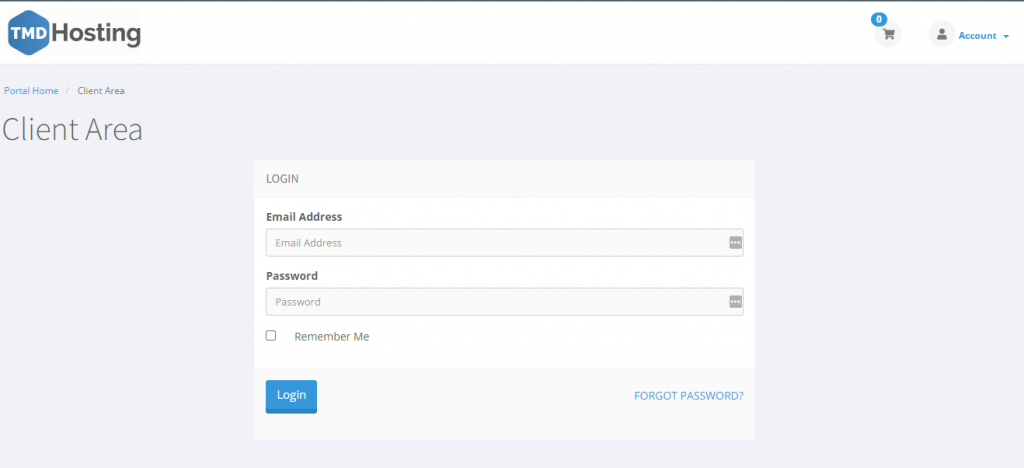Image resolution: width=1024 pixels, height=468 pixels.
Task: Focus the Email Address input field
Action: (x=495, y=243)
